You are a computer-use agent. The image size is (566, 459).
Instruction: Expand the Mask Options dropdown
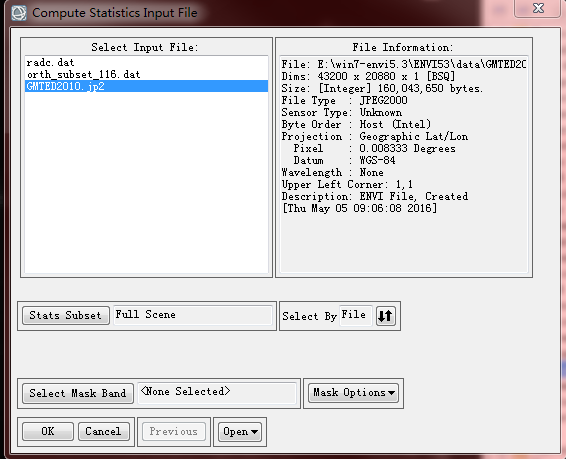(x=353, y=393)
